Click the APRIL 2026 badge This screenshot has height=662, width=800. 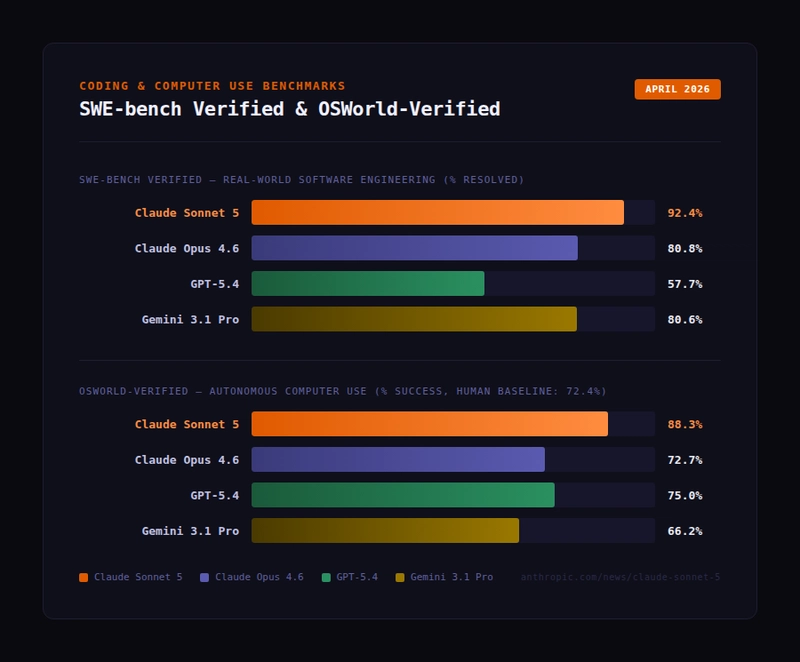677,89
